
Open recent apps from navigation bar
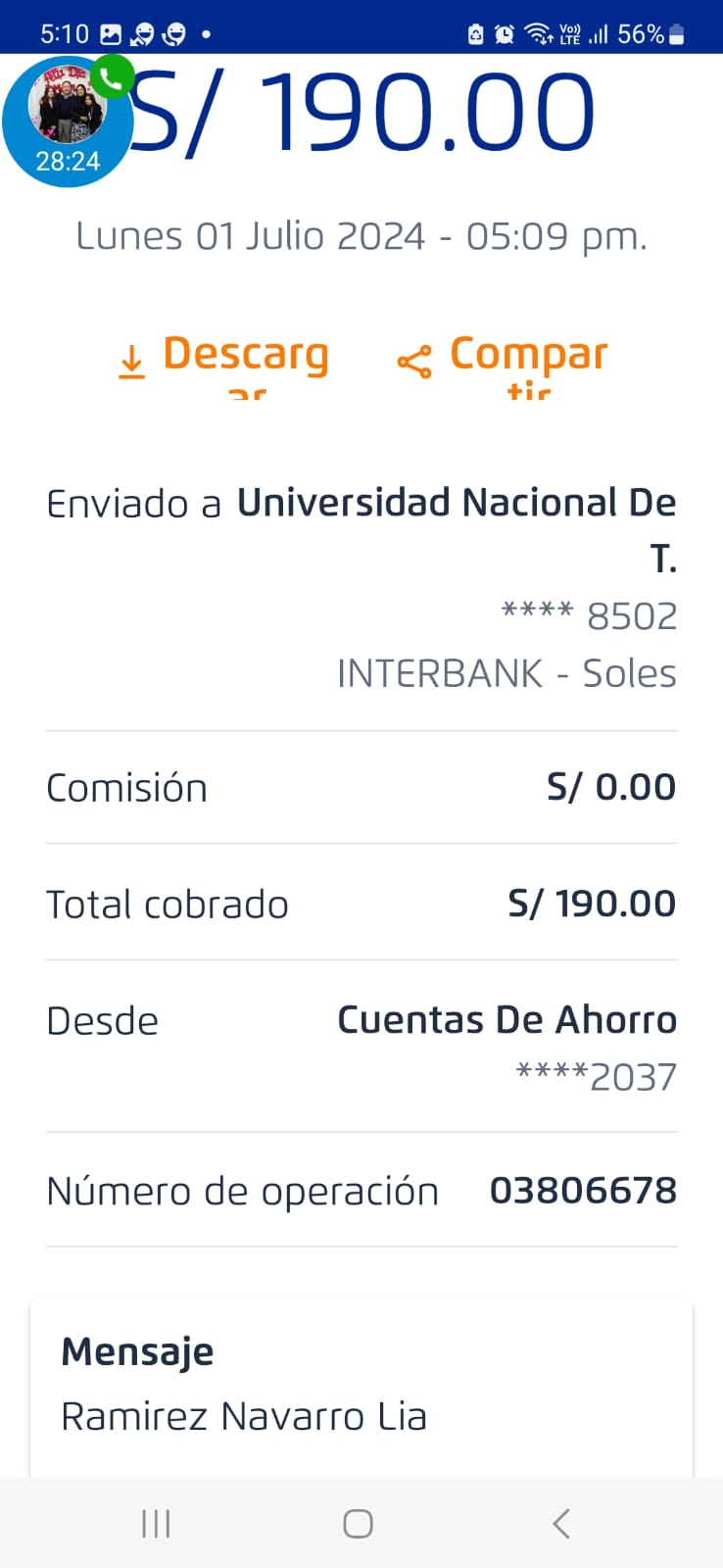click(156, 1523)
